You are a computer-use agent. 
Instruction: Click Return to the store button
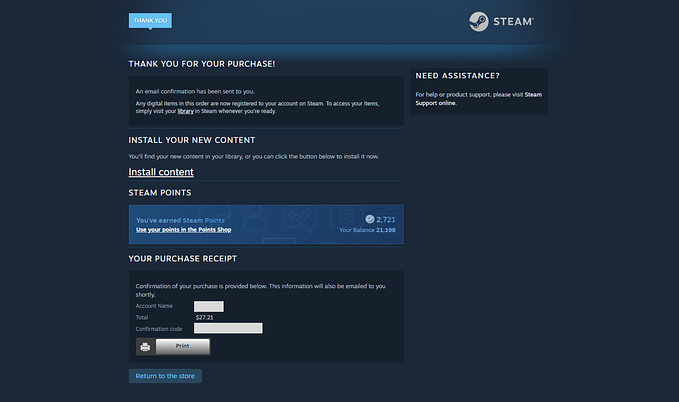click(165, 376)
